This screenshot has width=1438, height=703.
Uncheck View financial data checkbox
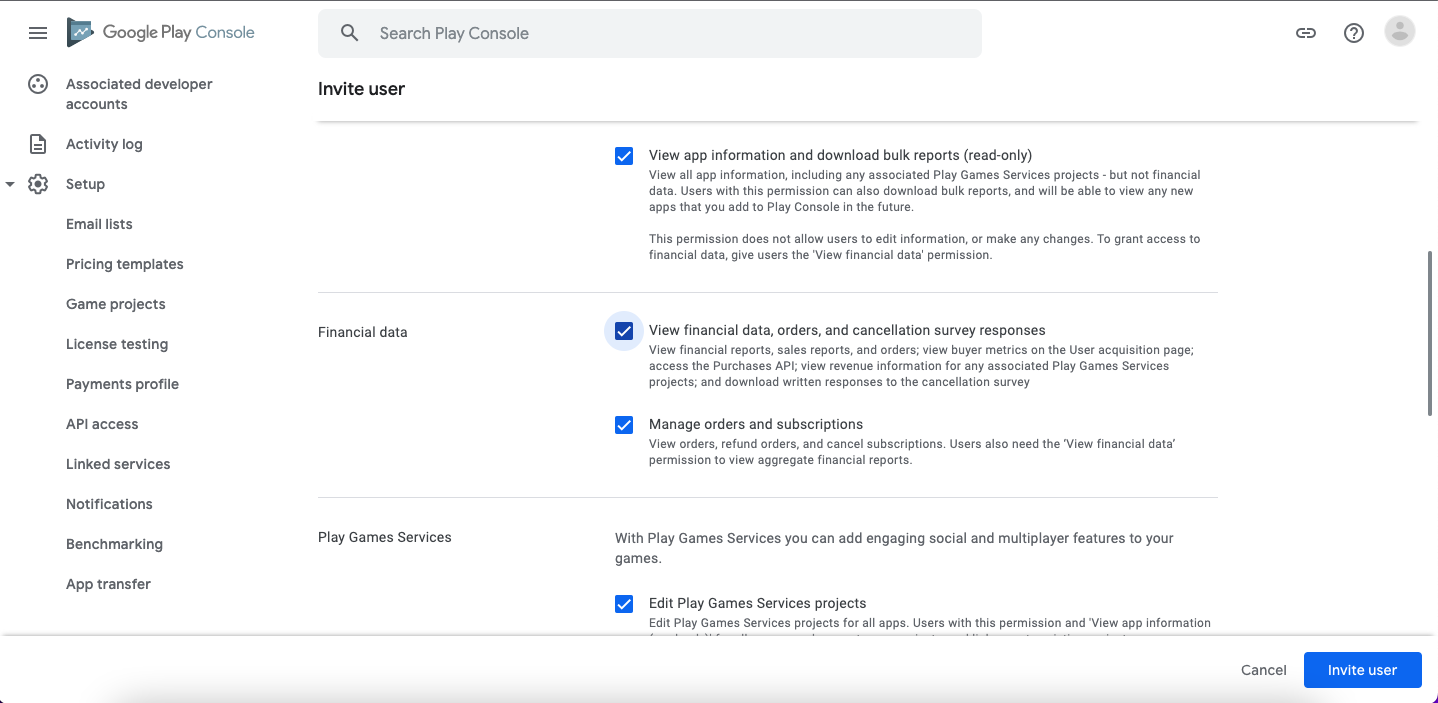pos(624,331)
